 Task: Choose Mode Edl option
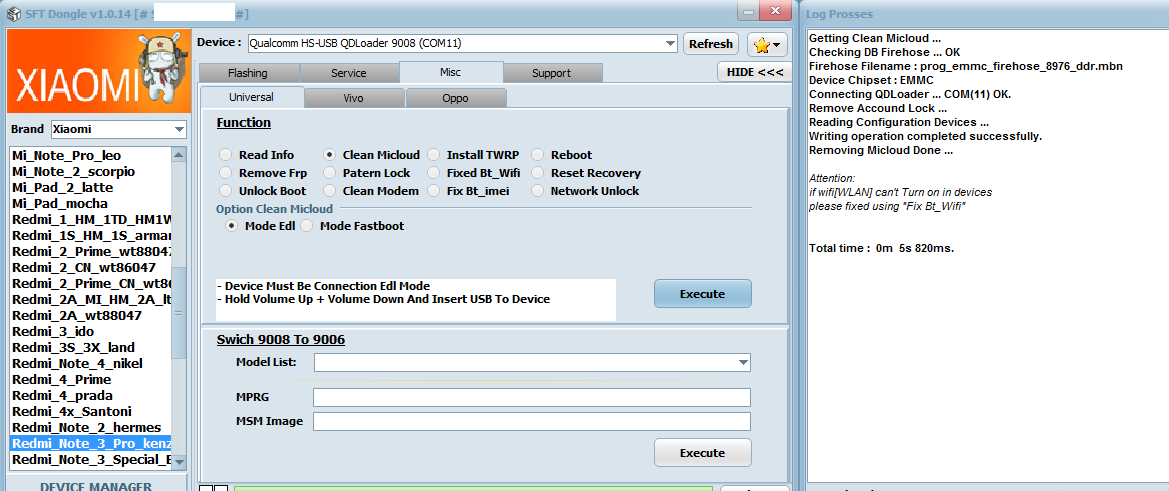tap(231, 226)
